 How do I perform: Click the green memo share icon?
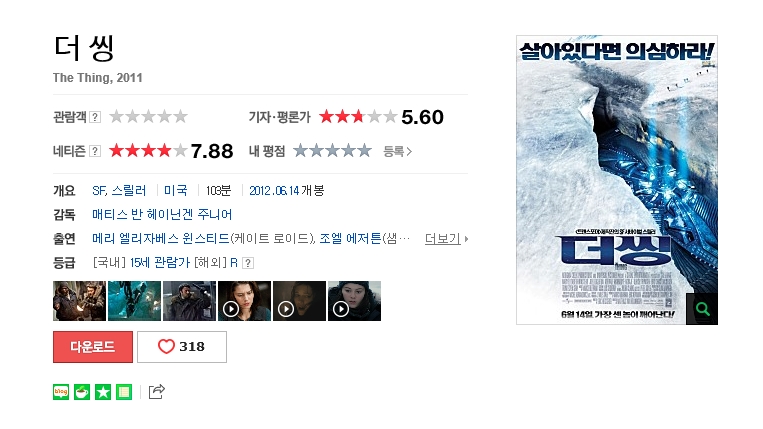point(124,392)
